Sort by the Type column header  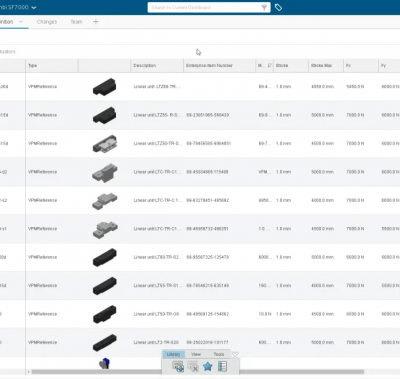click(52, 66)
